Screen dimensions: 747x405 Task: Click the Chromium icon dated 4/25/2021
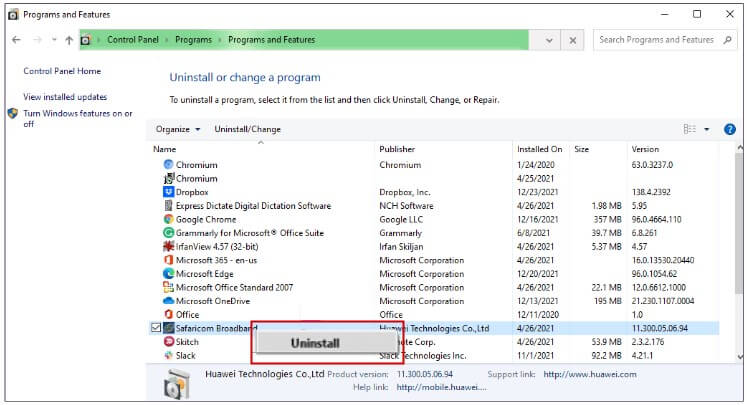(x=168, y=178)
